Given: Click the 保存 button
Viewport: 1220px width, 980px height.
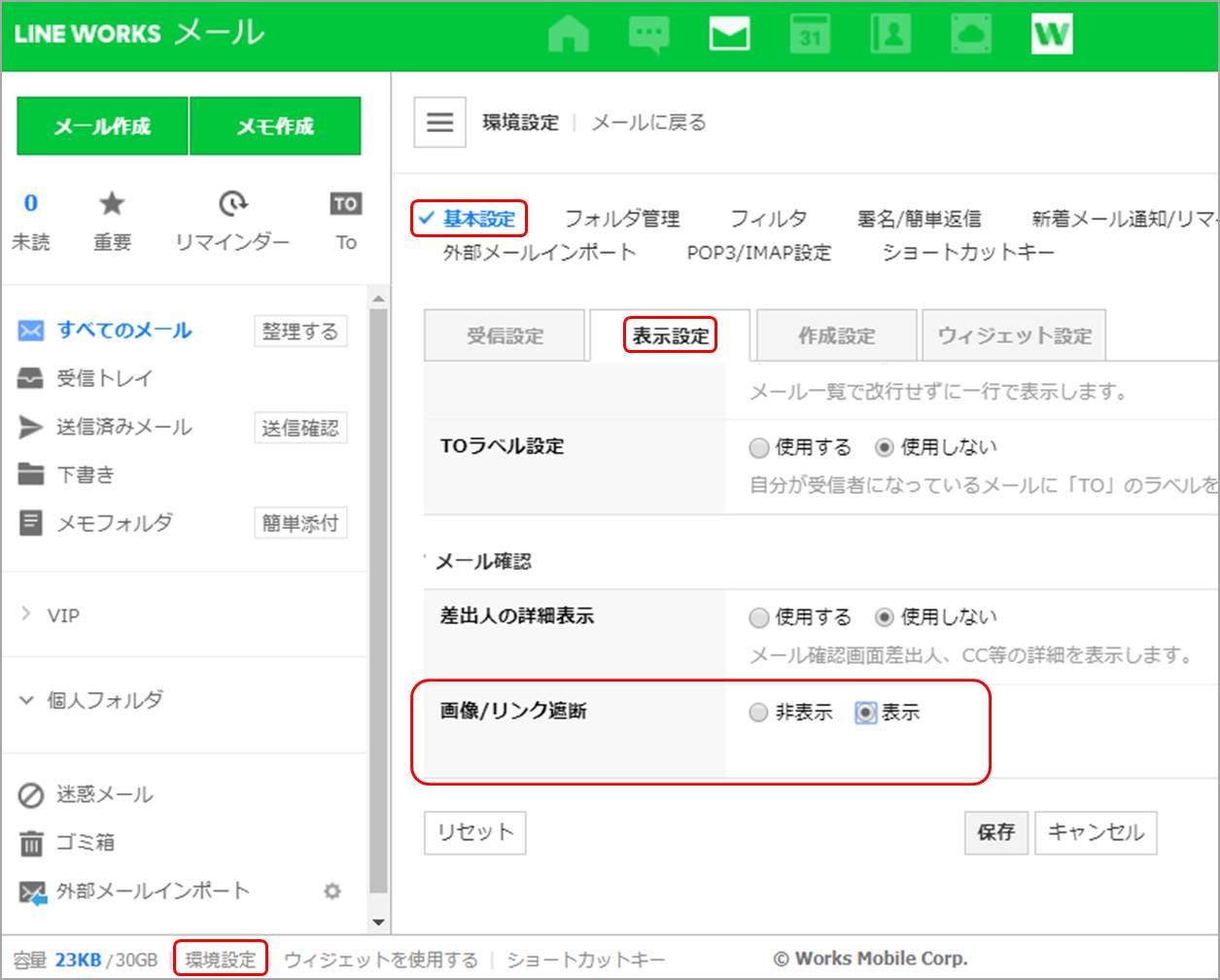Looking at the screenshot, I should (x=995, y=832).
